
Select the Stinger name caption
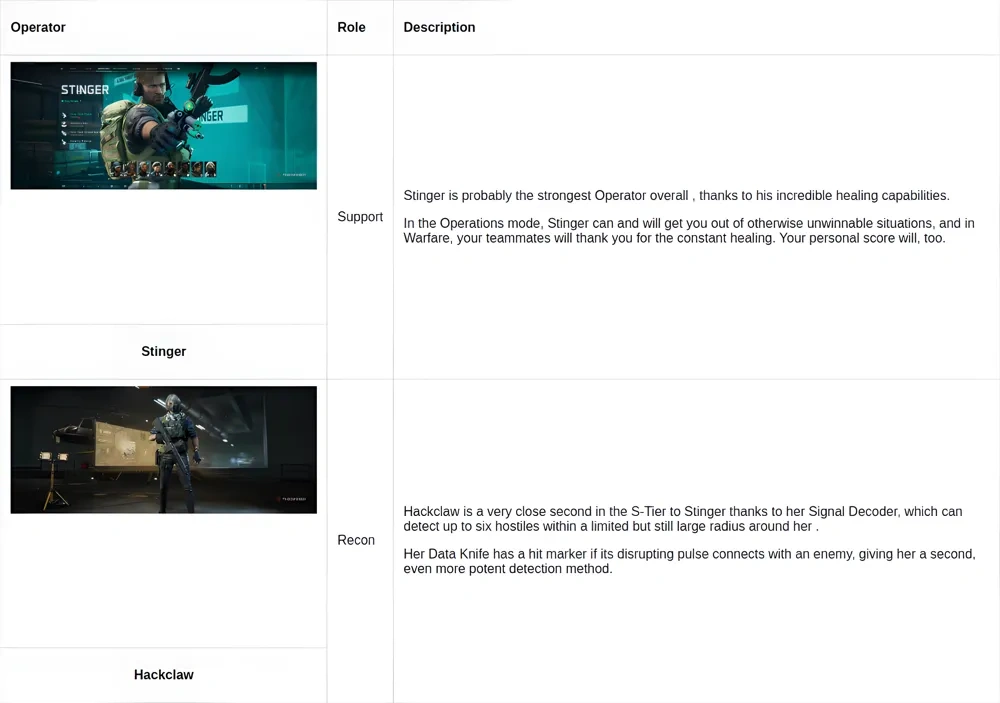coord(163,351)
